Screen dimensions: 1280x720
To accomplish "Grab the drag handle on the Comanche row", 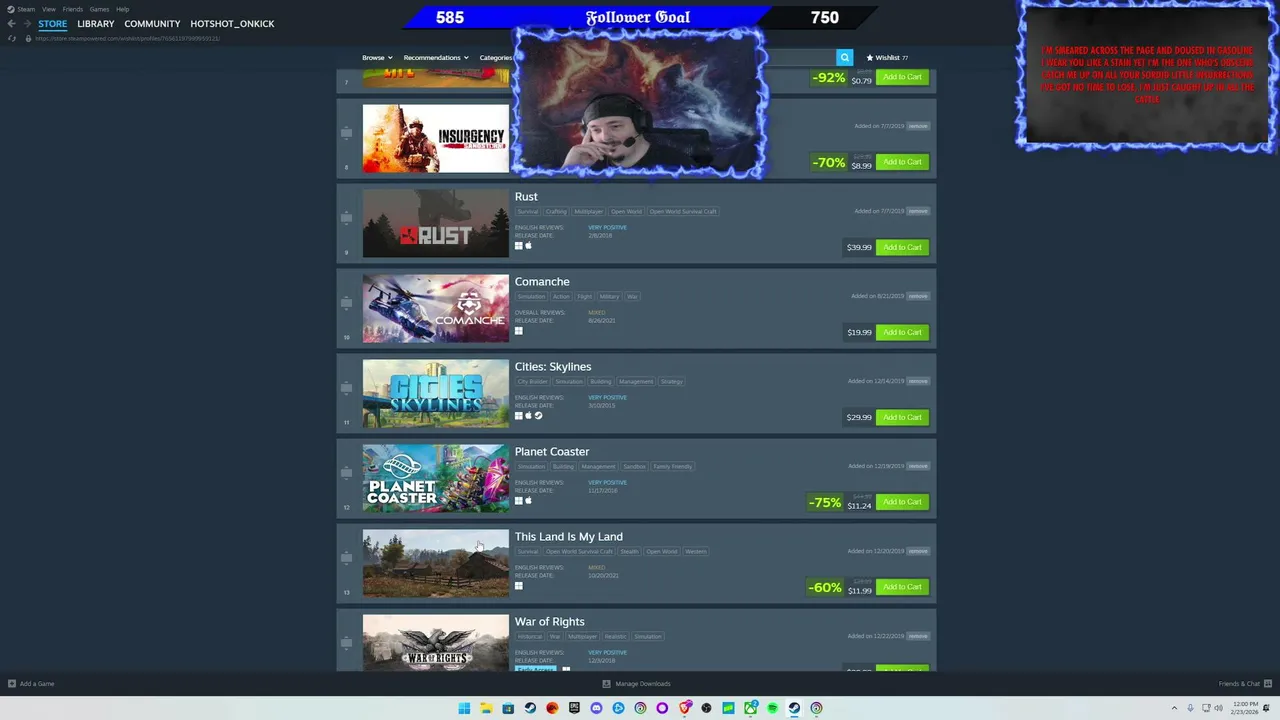I will coord(346,302).
